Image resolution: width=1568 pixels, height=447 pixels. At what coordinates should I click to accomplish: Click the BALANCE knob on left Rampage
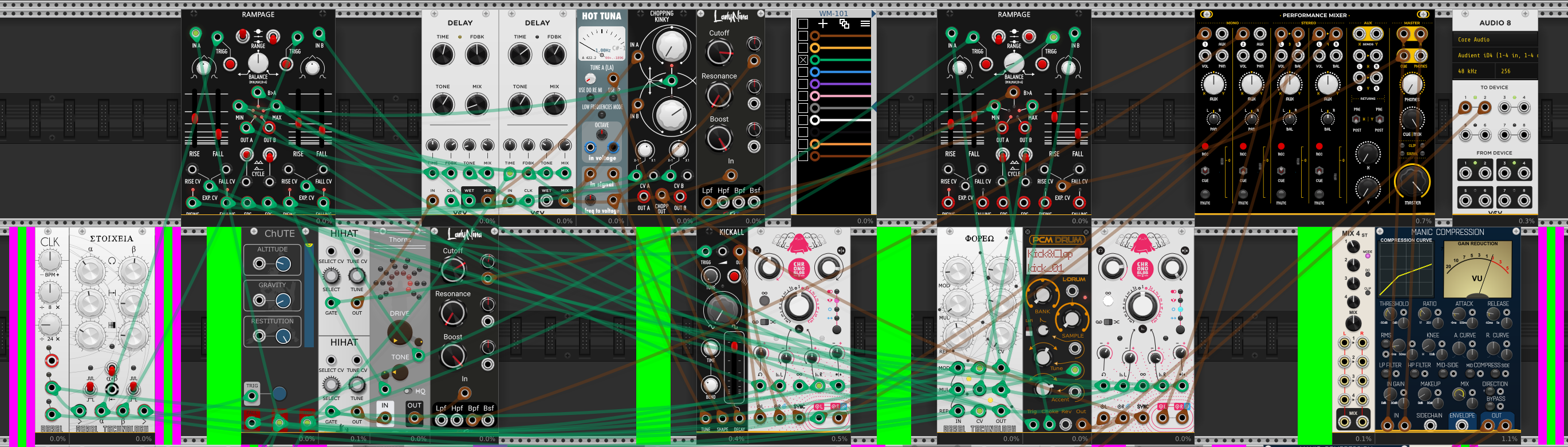pos(258,61)
